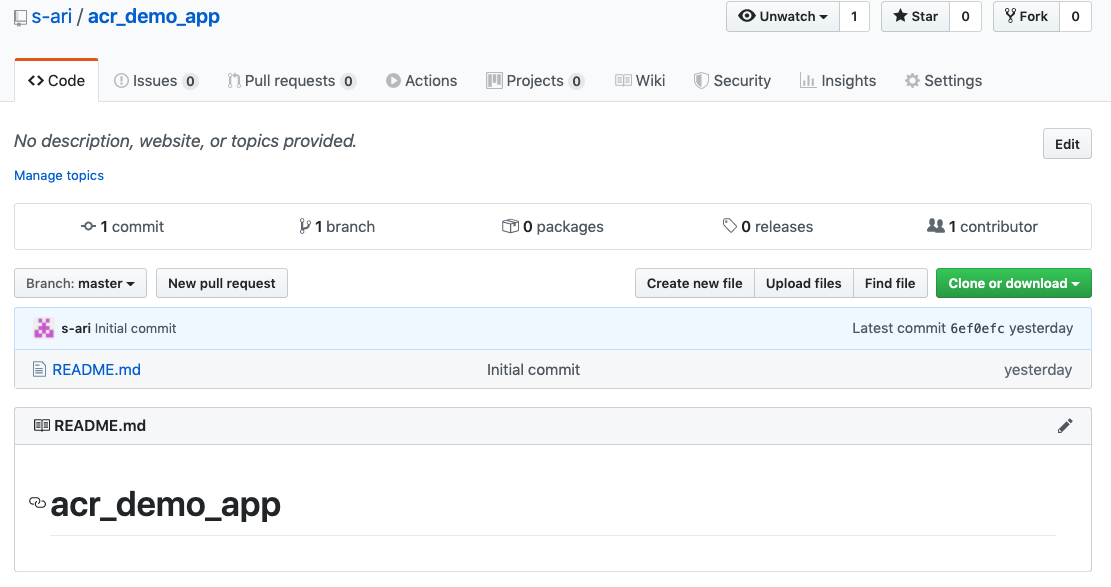Open the acr_demo_app repository link
Image resolution: width=1111 pixels, height=587 pixels.
[x=154, y=16]
